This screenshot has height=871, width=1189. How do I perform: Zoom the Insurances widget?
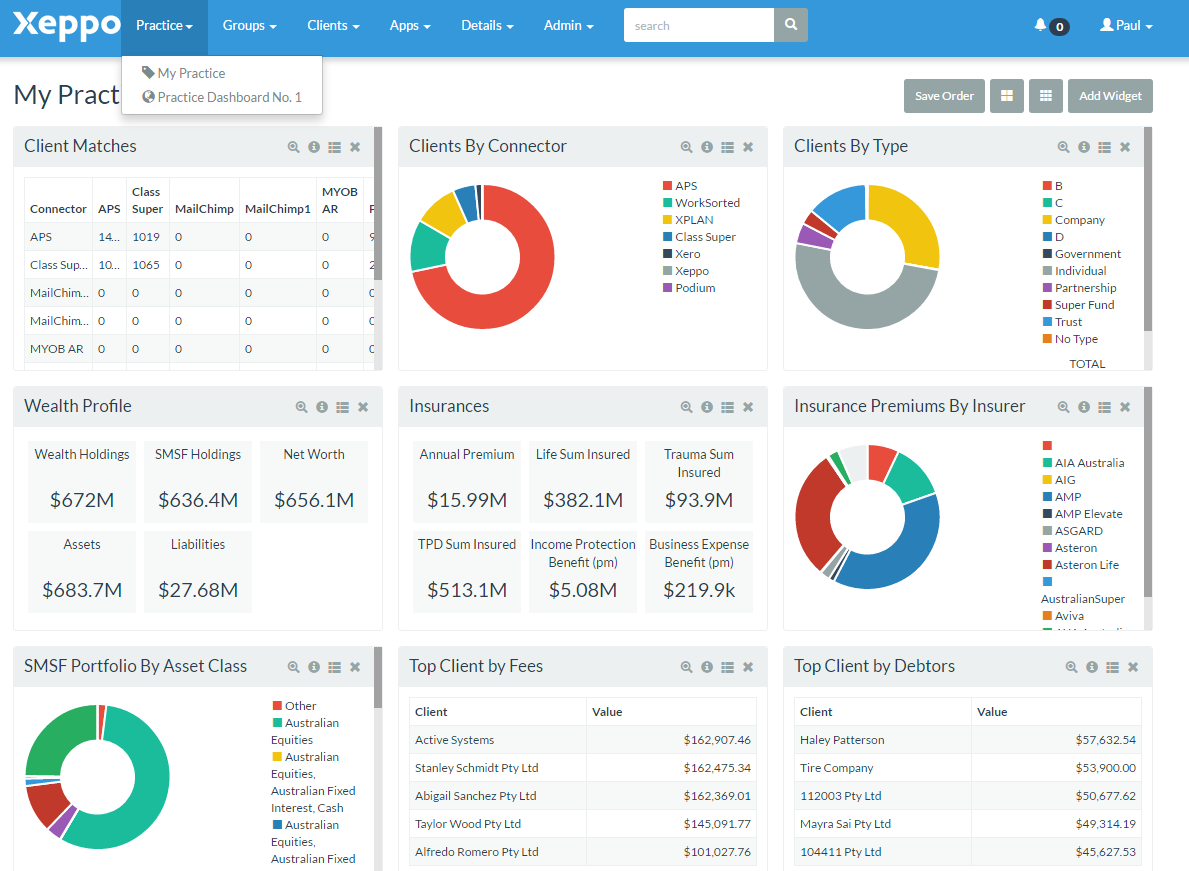click(x=686, y=407)
